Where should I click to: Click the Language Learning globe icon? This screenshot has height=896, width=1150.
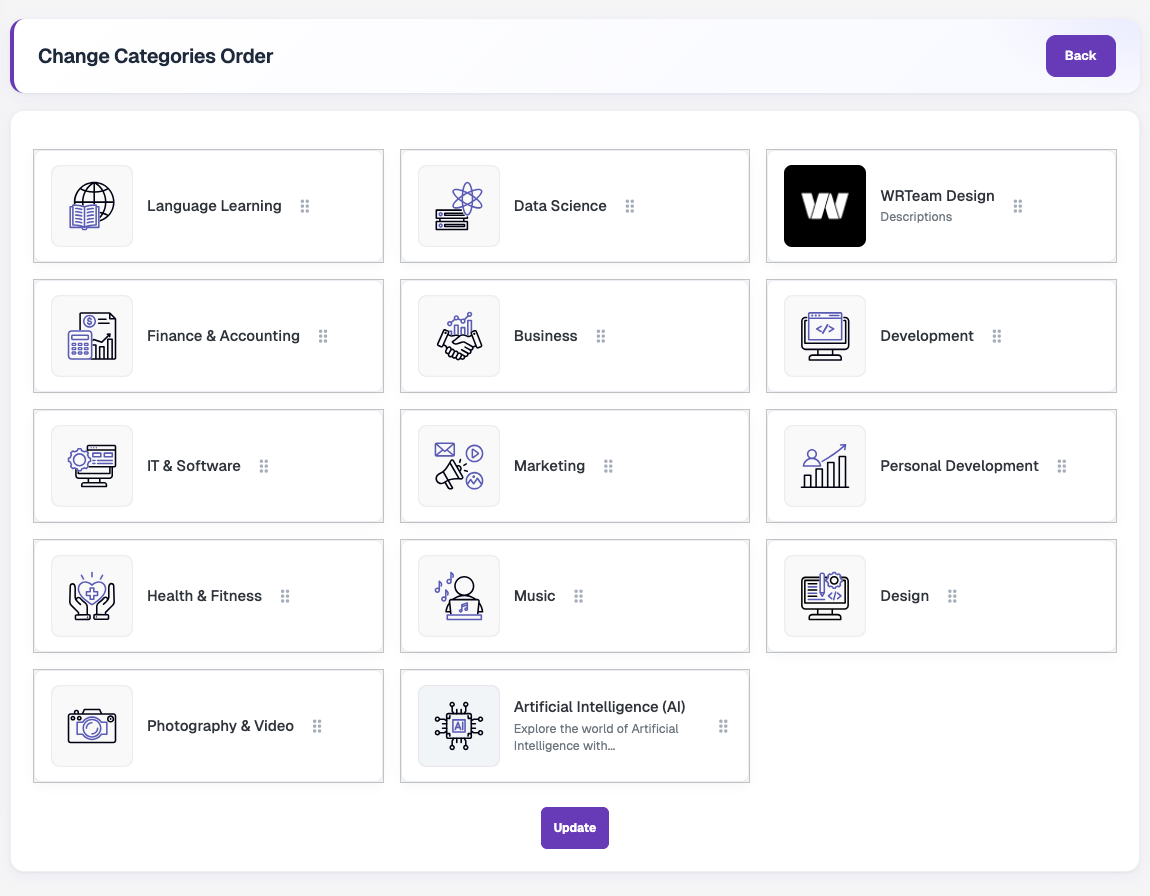(92, 206)
